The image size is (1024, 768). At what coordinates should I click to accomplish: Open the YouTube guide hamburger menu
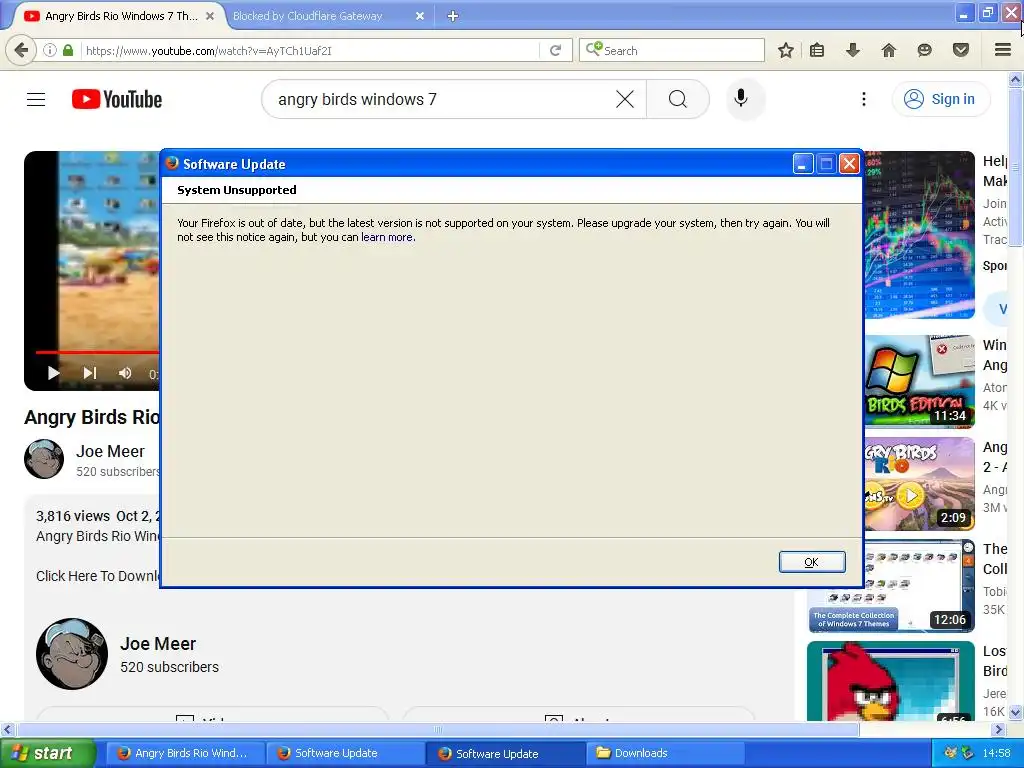tap(36, 99)
